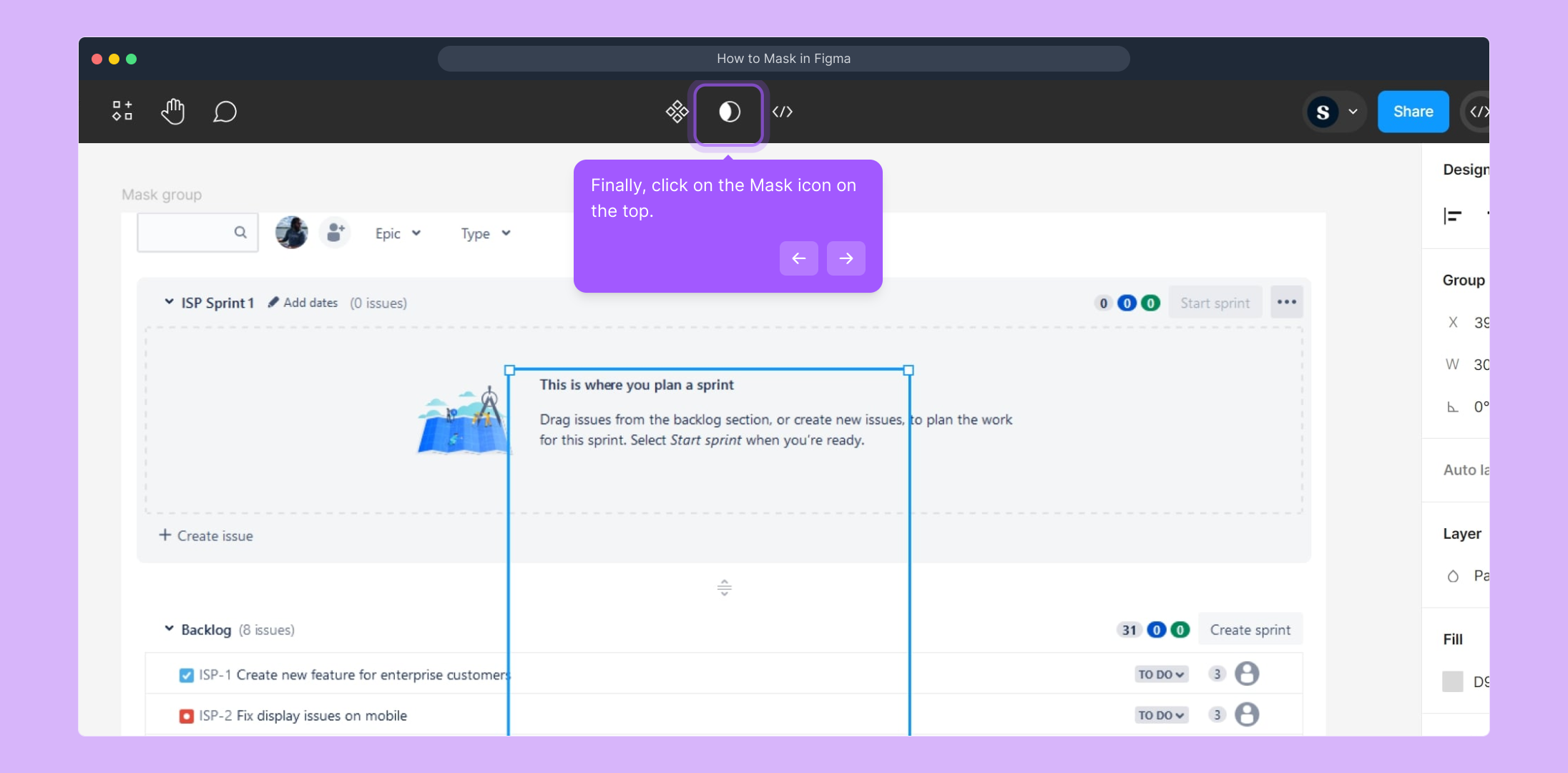This screenshot has height=773, width=1568.
Task: Select the Hand tool
Action: [173, 112]
